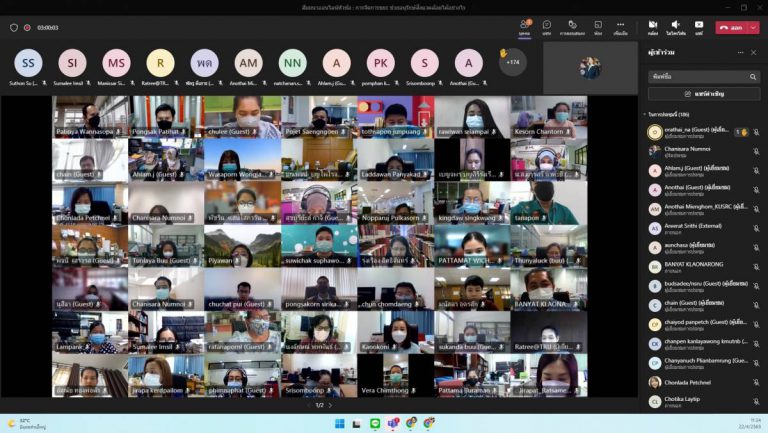Click the Share invite button

[704, 94]
